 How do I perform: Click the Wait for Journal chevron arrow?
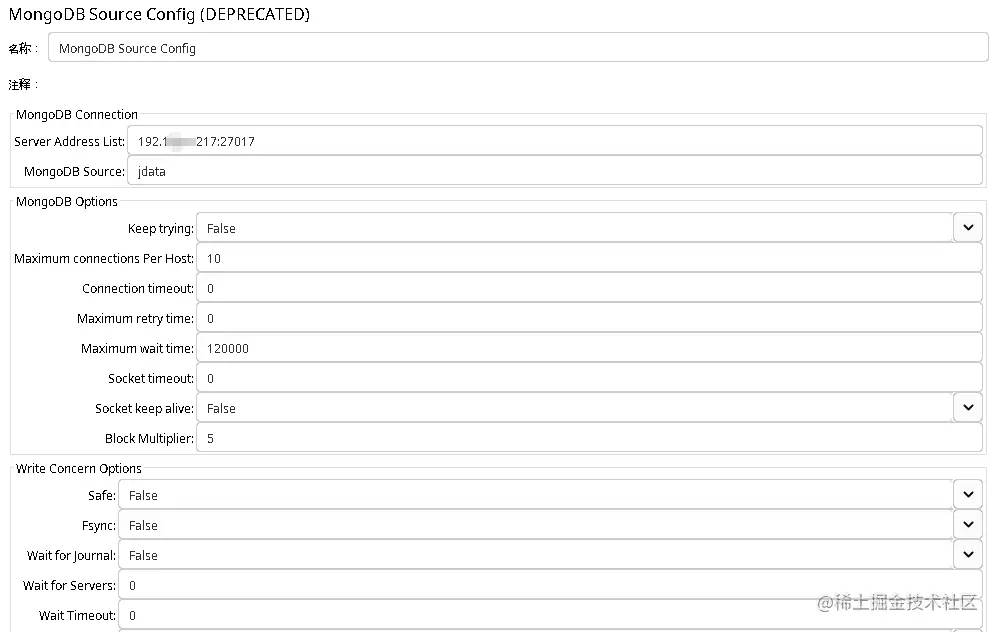(x=966, y=554)
